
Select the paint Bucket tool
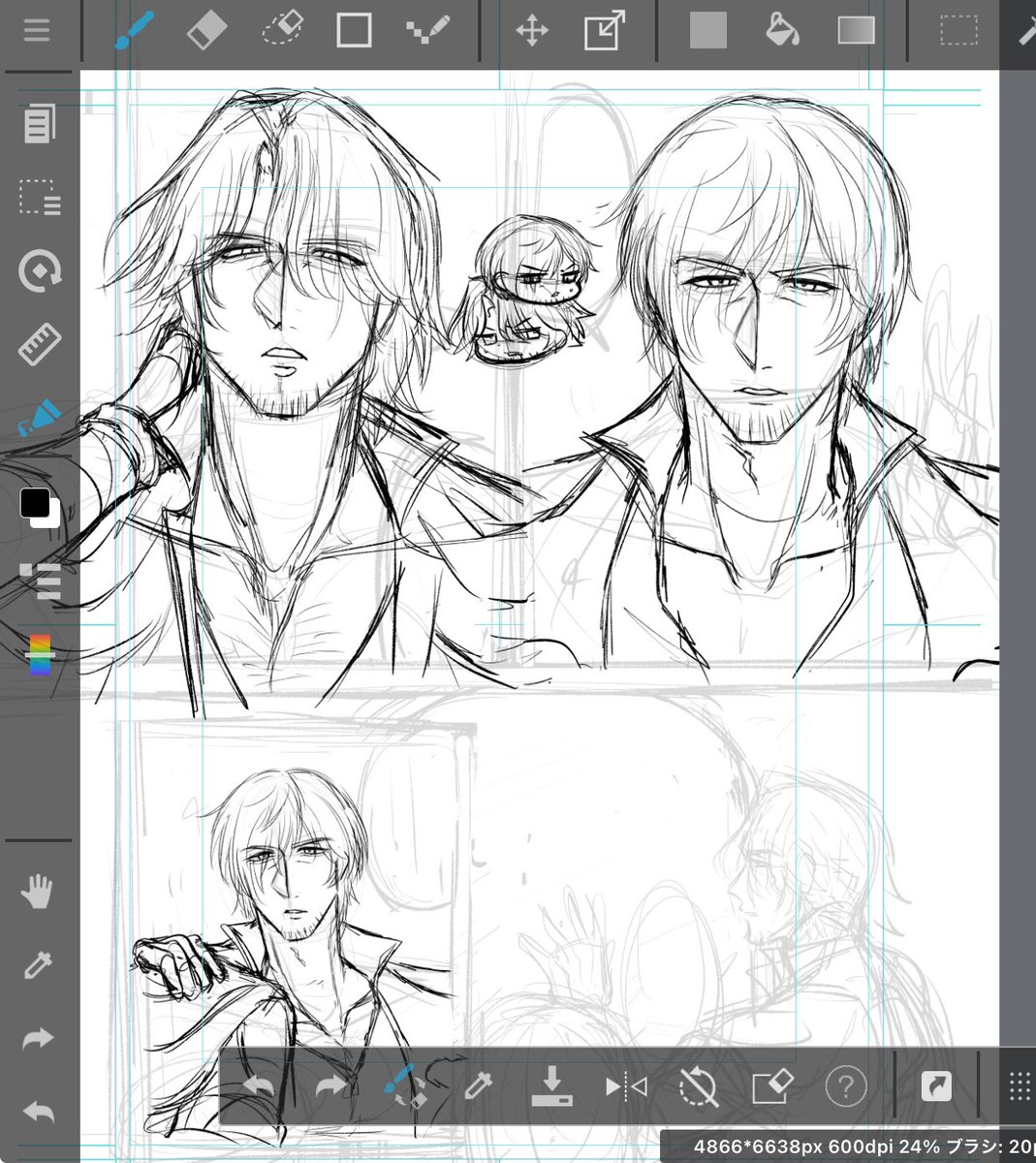point(782,30)
